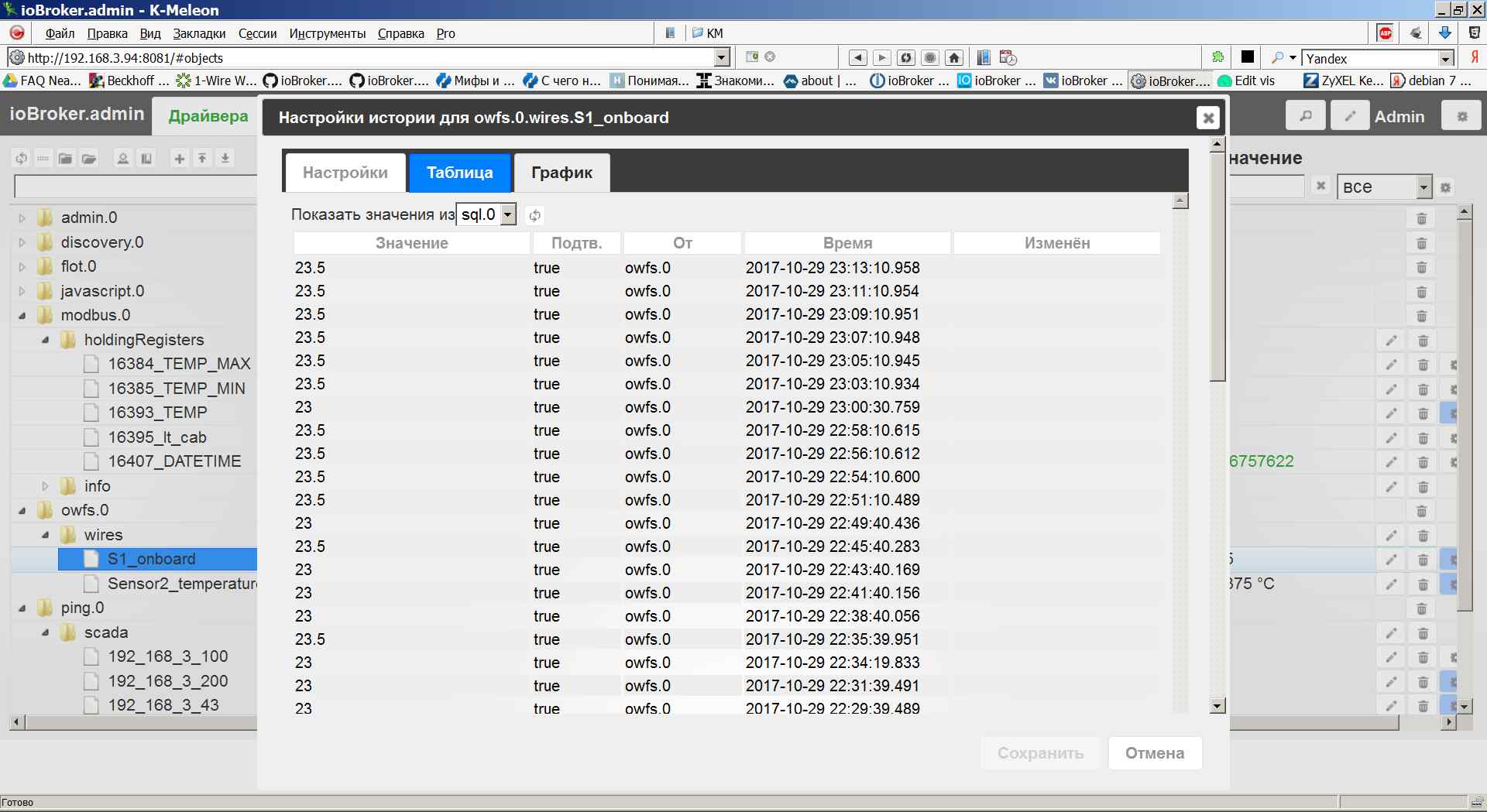Click the objects tree horizontal scrollbar left arrow
This screenshot has width=1487, height=812.
(17, 722)
